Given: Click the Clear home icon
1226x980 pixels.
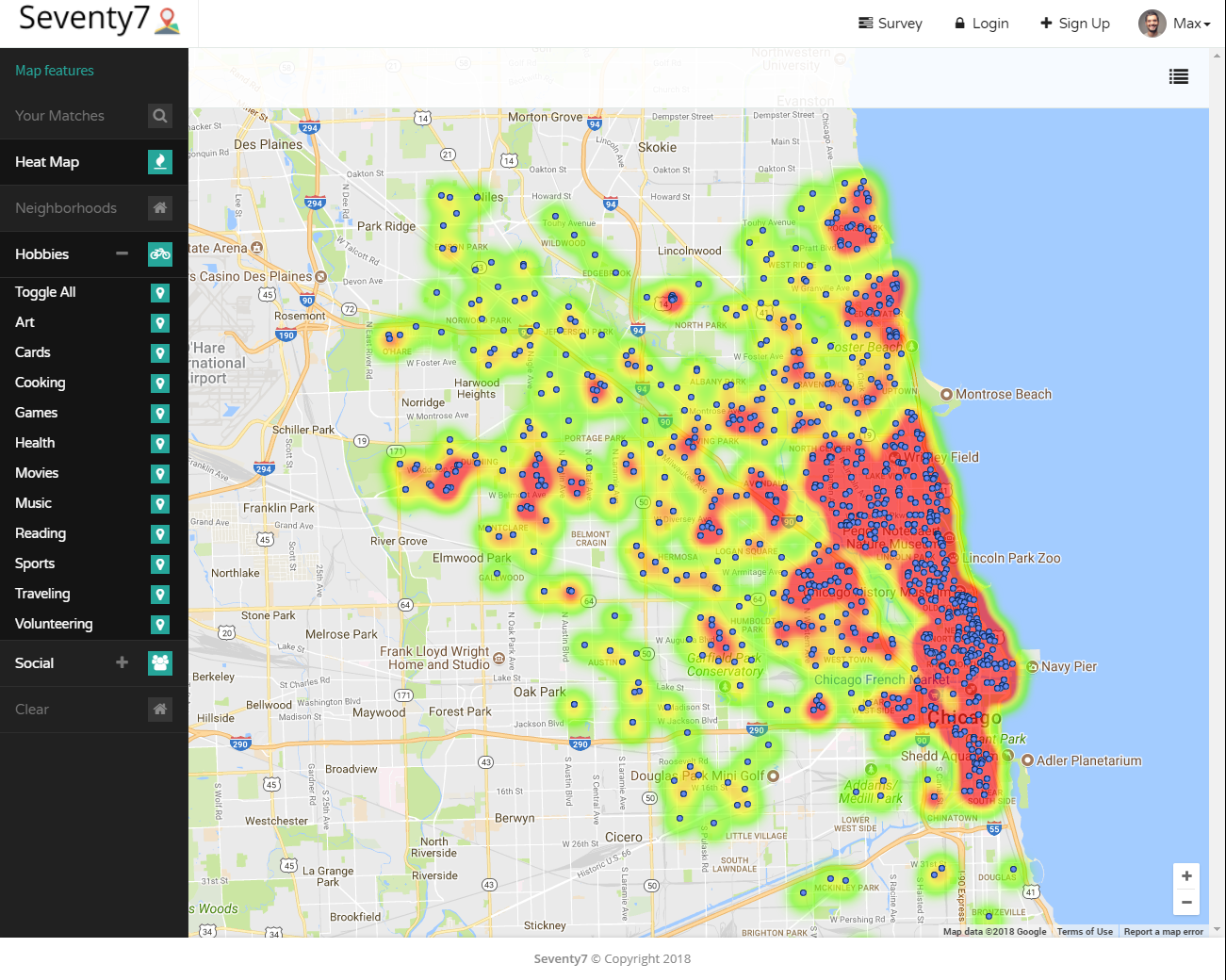Looking at the screenshot, I should (x=160, y=710).
